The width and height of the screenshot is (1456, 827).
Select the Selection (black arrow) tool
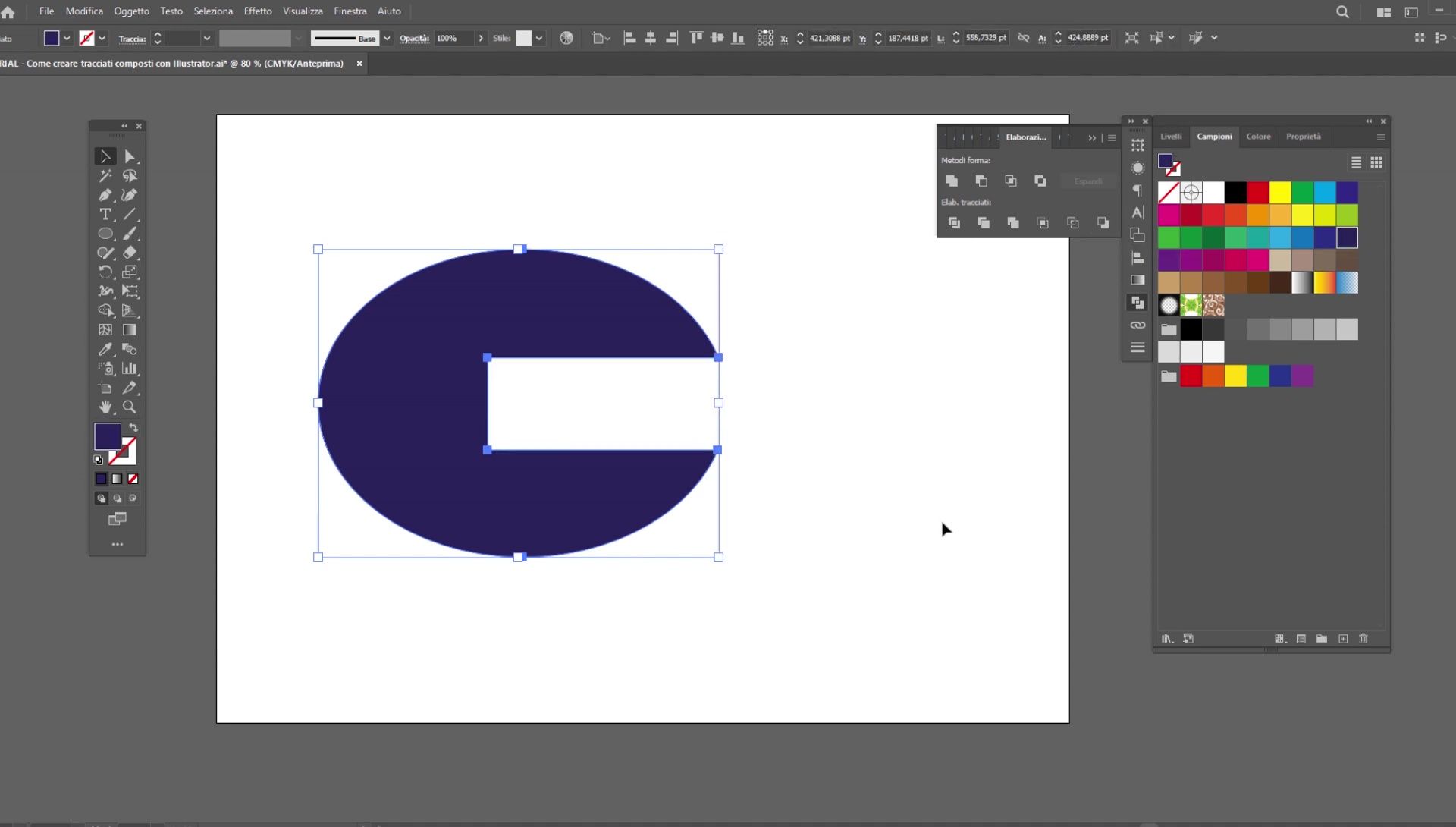tap(105, 156)
